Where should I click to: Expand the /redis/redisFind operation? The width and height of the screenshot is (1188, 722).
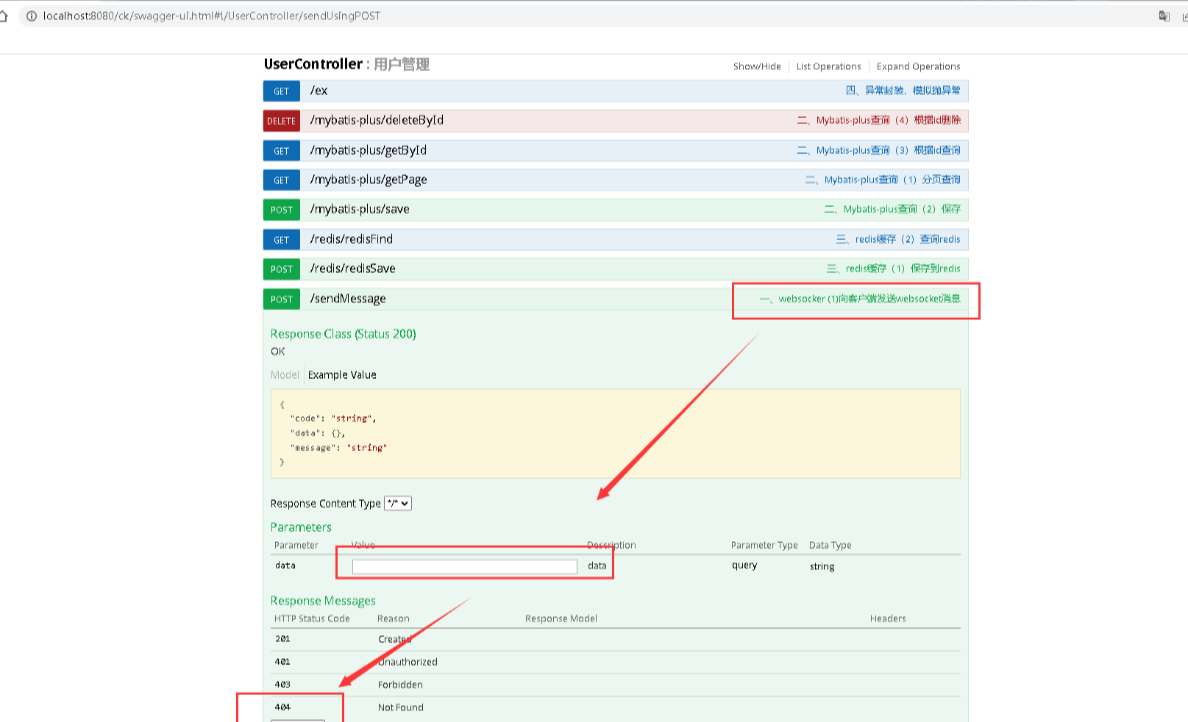(351, 239)
